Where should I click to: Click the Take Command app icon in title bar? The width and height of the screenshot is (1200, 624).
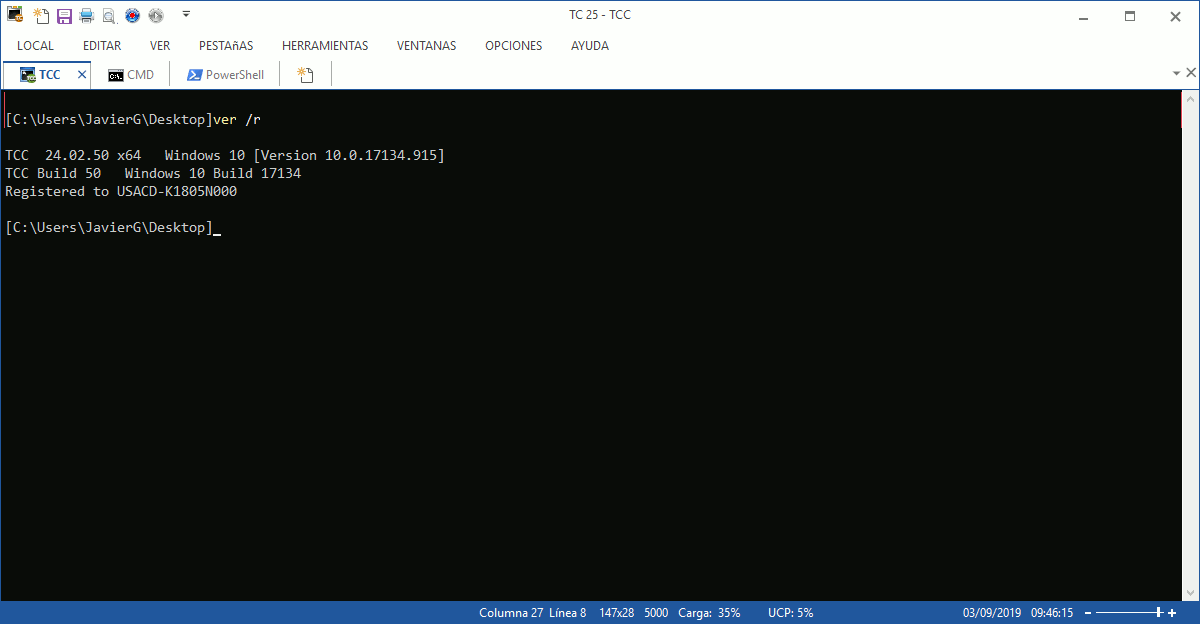pos(15,15)
